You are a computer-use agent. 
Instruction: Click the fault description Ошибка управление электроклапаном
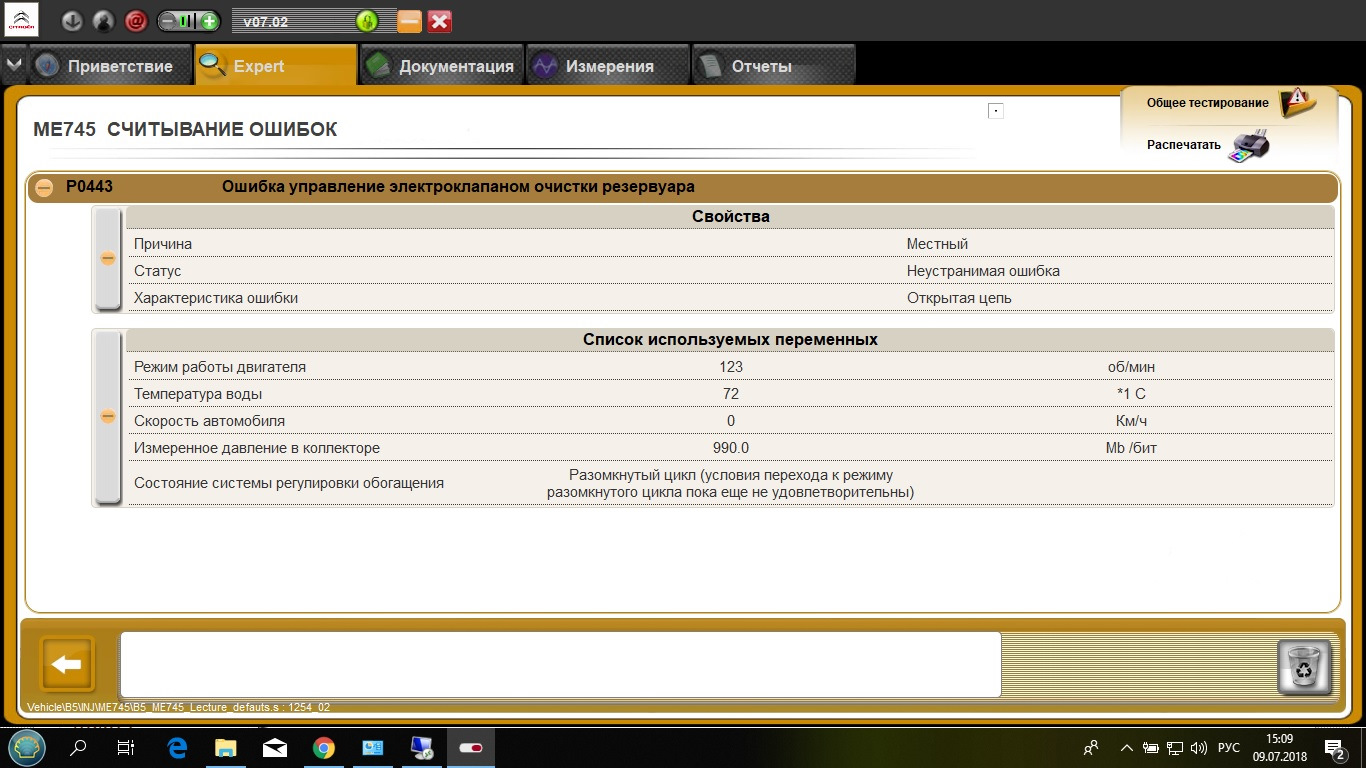(x=458, y=186)
